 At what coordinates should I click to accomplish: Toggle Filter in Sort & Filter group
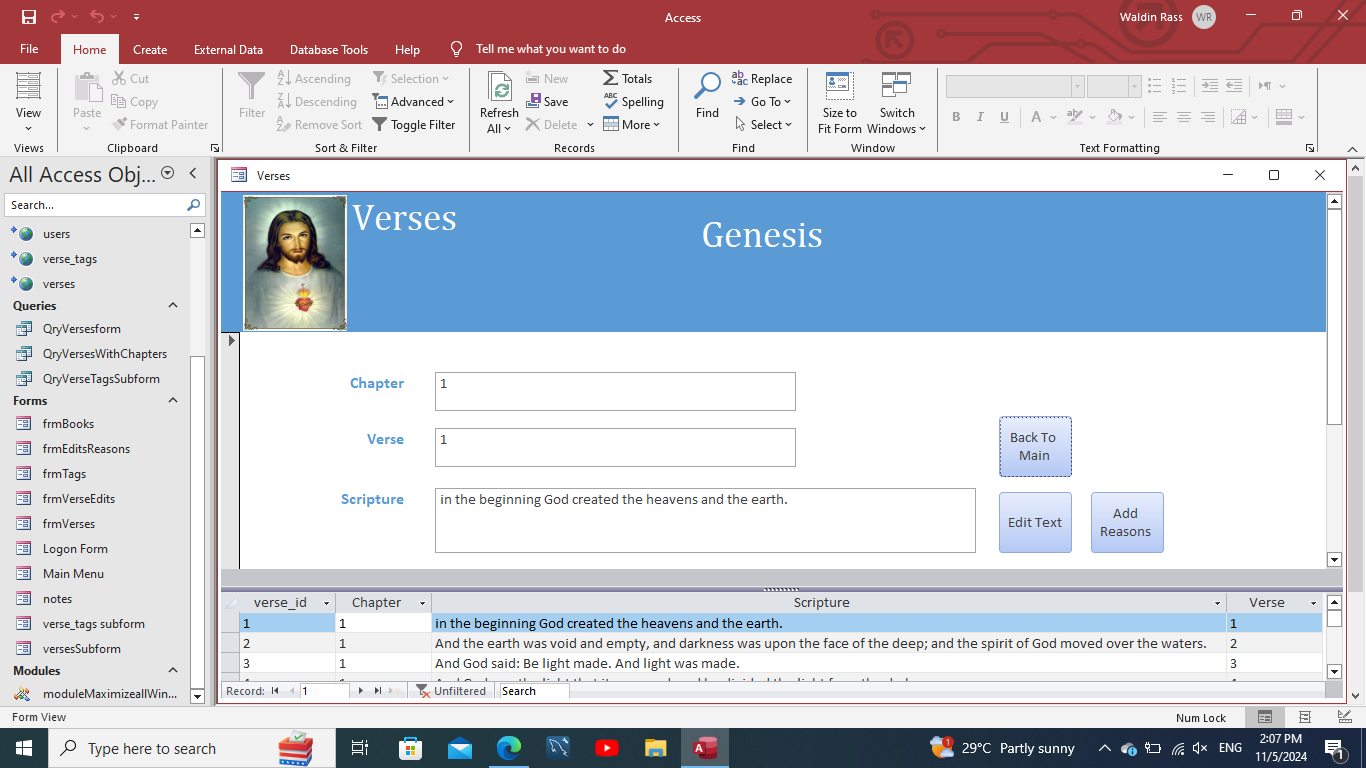pos(414,125)
